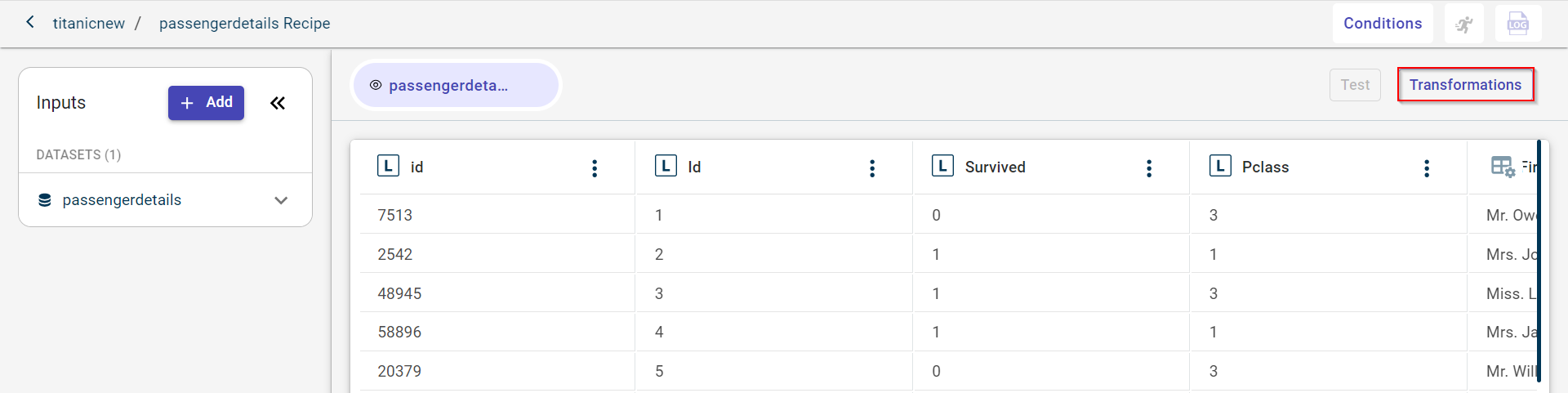1568x393 pixels.
Task: Click the id column type icon
Action: pyautogui.click(x=388, y=167)
